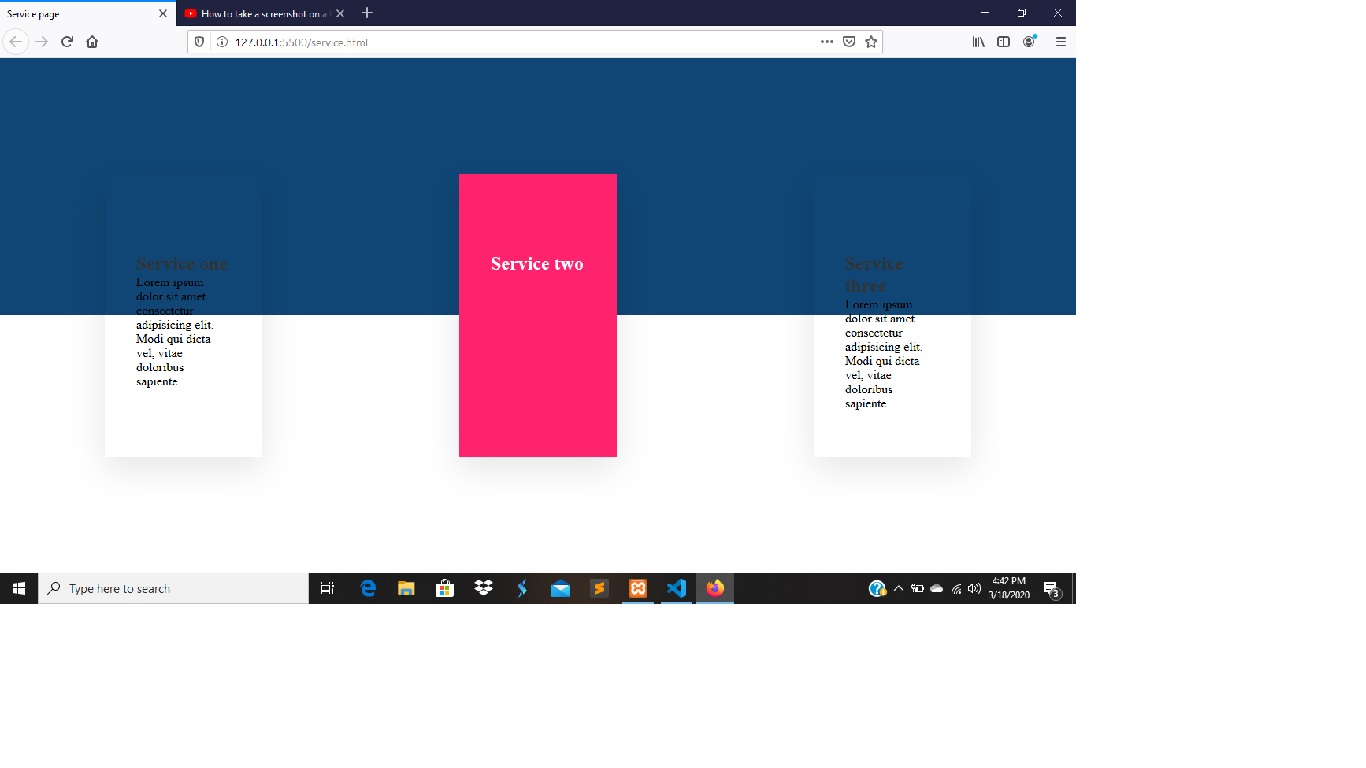Expand hidden system tray icons
Image resolution: width=1366 pixels, height=768 pixels.
tap(898, 589)
